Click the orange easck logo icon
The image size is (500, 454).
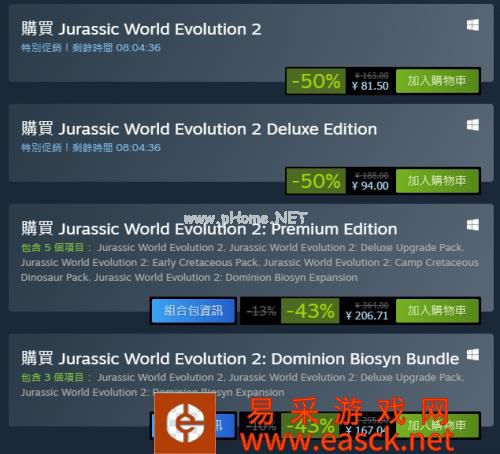pos(185,423)
